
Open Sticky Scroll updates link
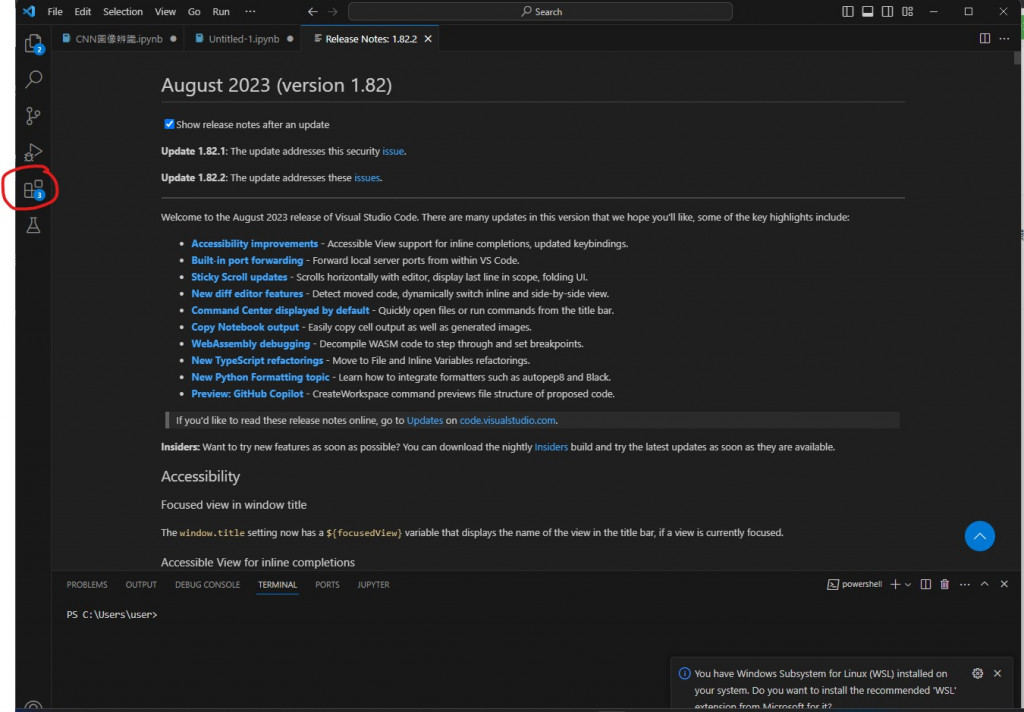coord(239,277)
